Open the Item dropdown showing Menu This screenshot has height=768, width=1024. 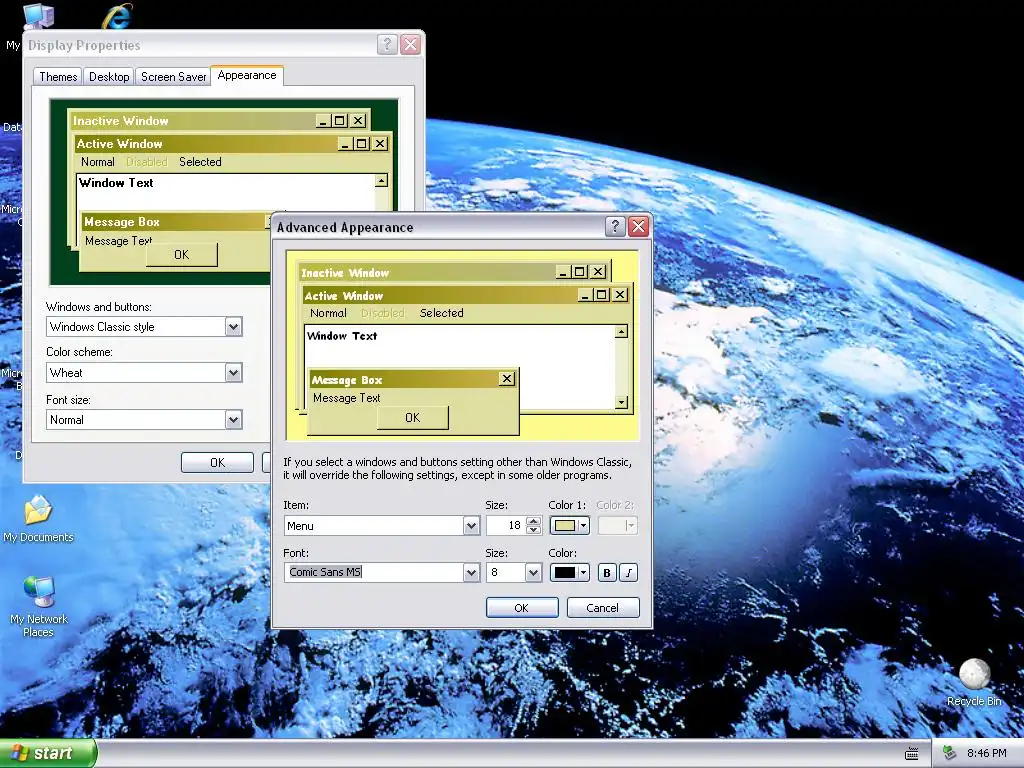(x=472, y=526)
